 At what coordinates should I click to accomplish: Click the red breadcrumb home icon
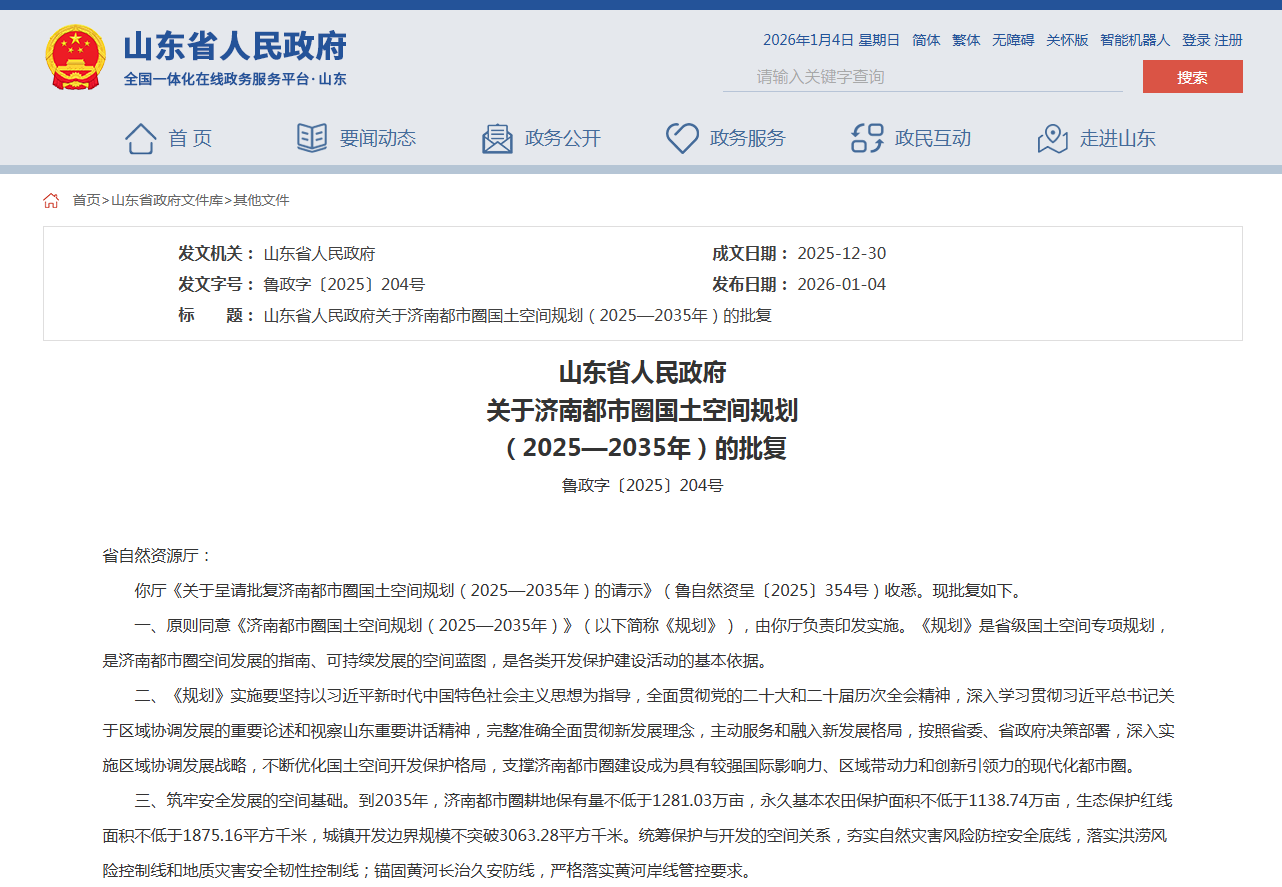pos(51,200)
